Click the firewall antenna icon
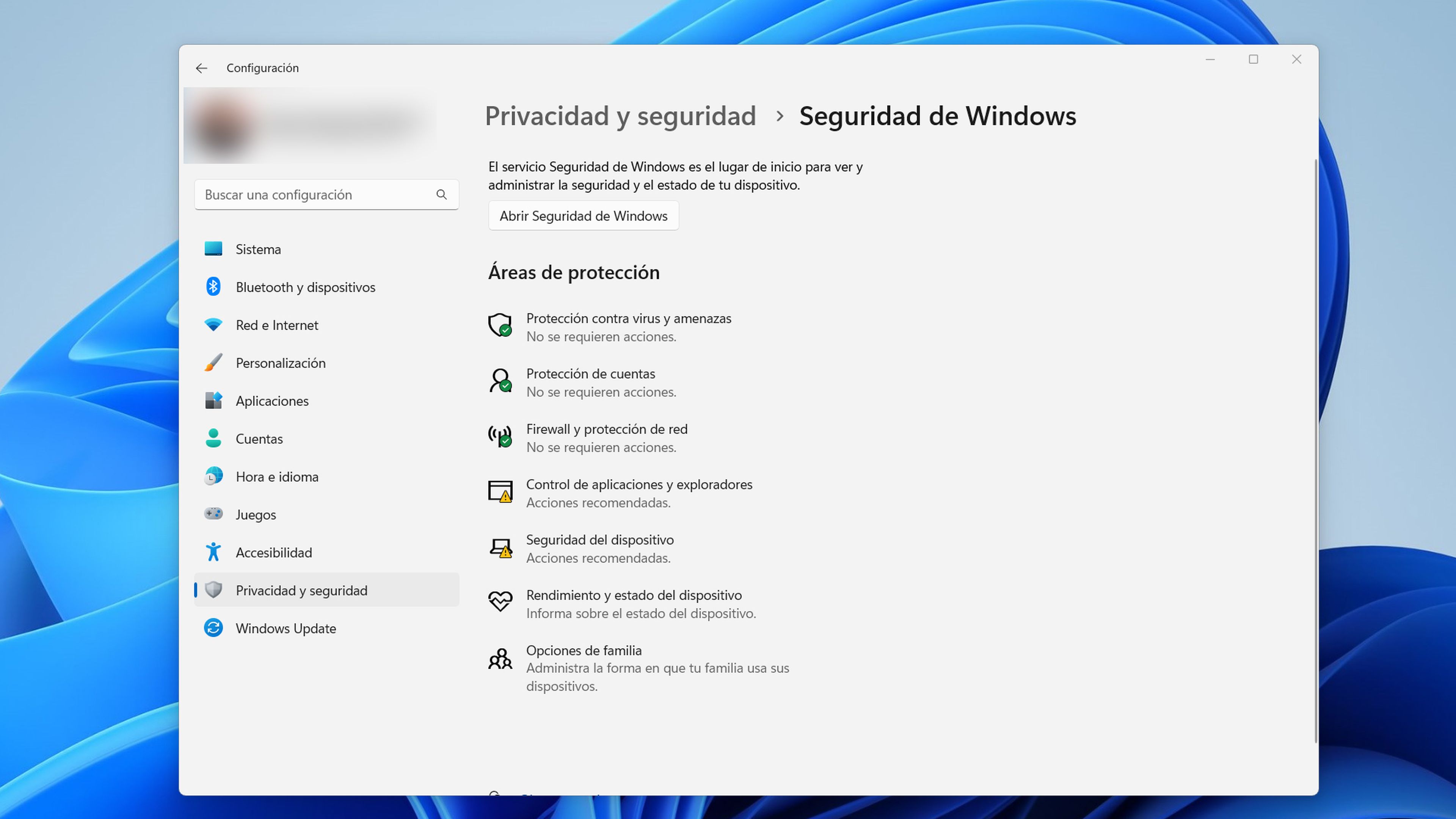 click(500, 436)
